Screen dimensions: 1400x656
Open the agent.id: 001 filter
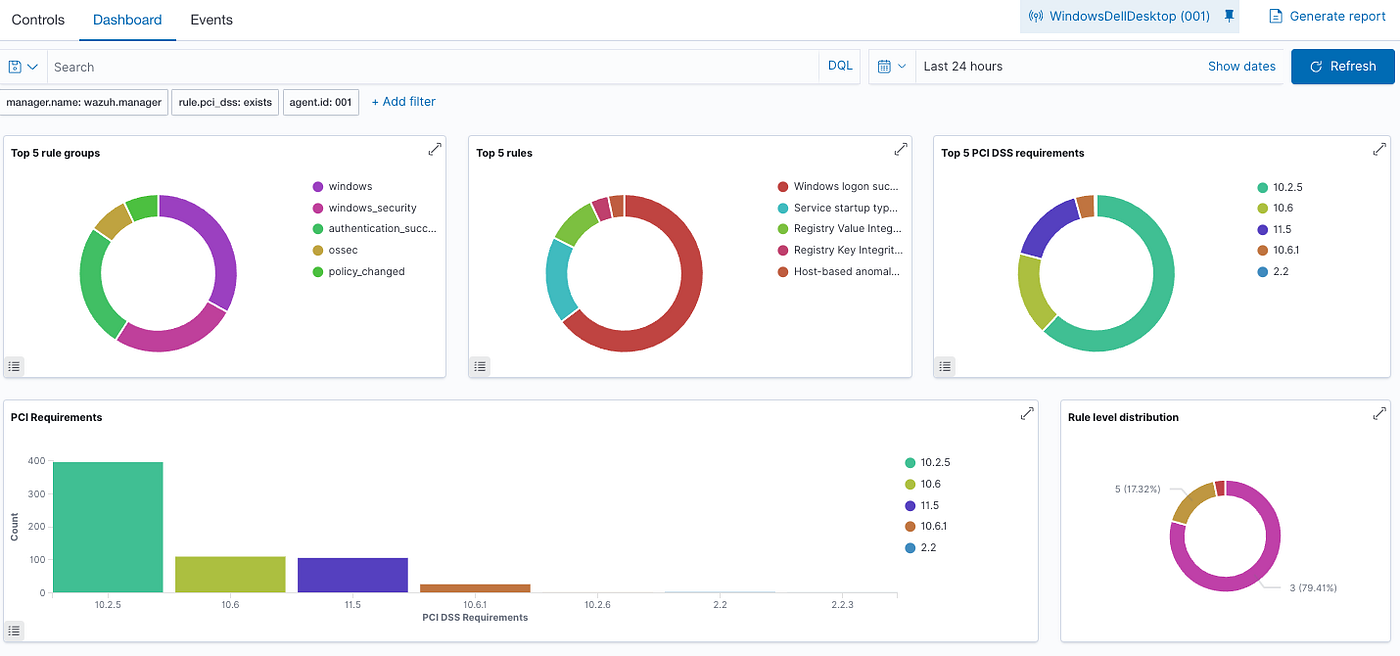[321, 102]
